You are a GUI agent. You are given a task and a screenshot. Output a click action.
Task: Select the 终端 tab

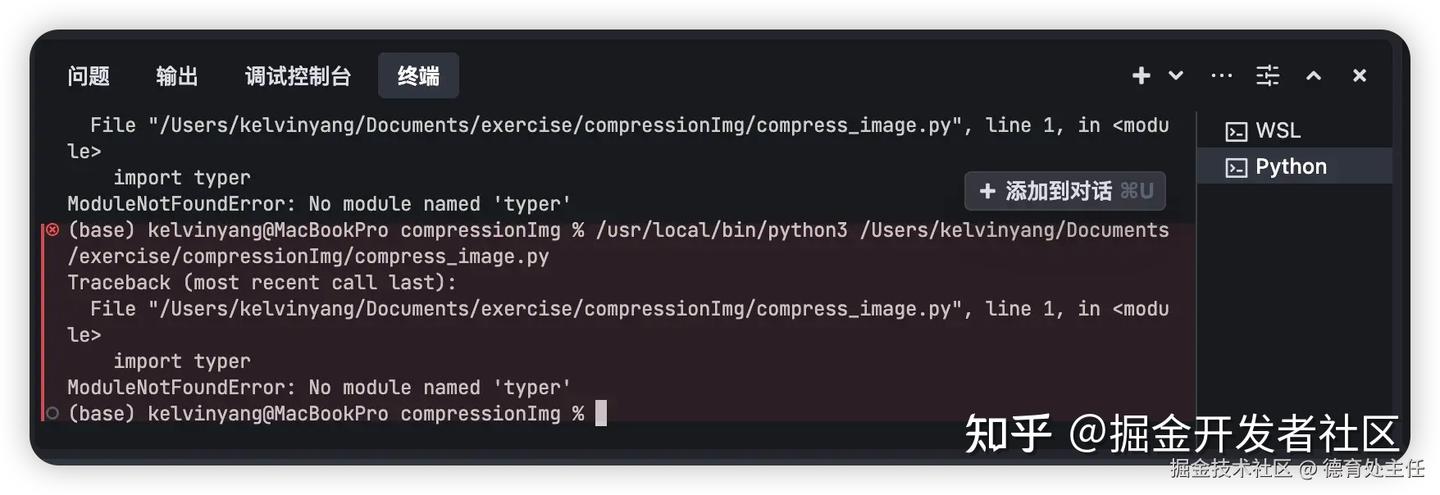click(x=418, y=76)
